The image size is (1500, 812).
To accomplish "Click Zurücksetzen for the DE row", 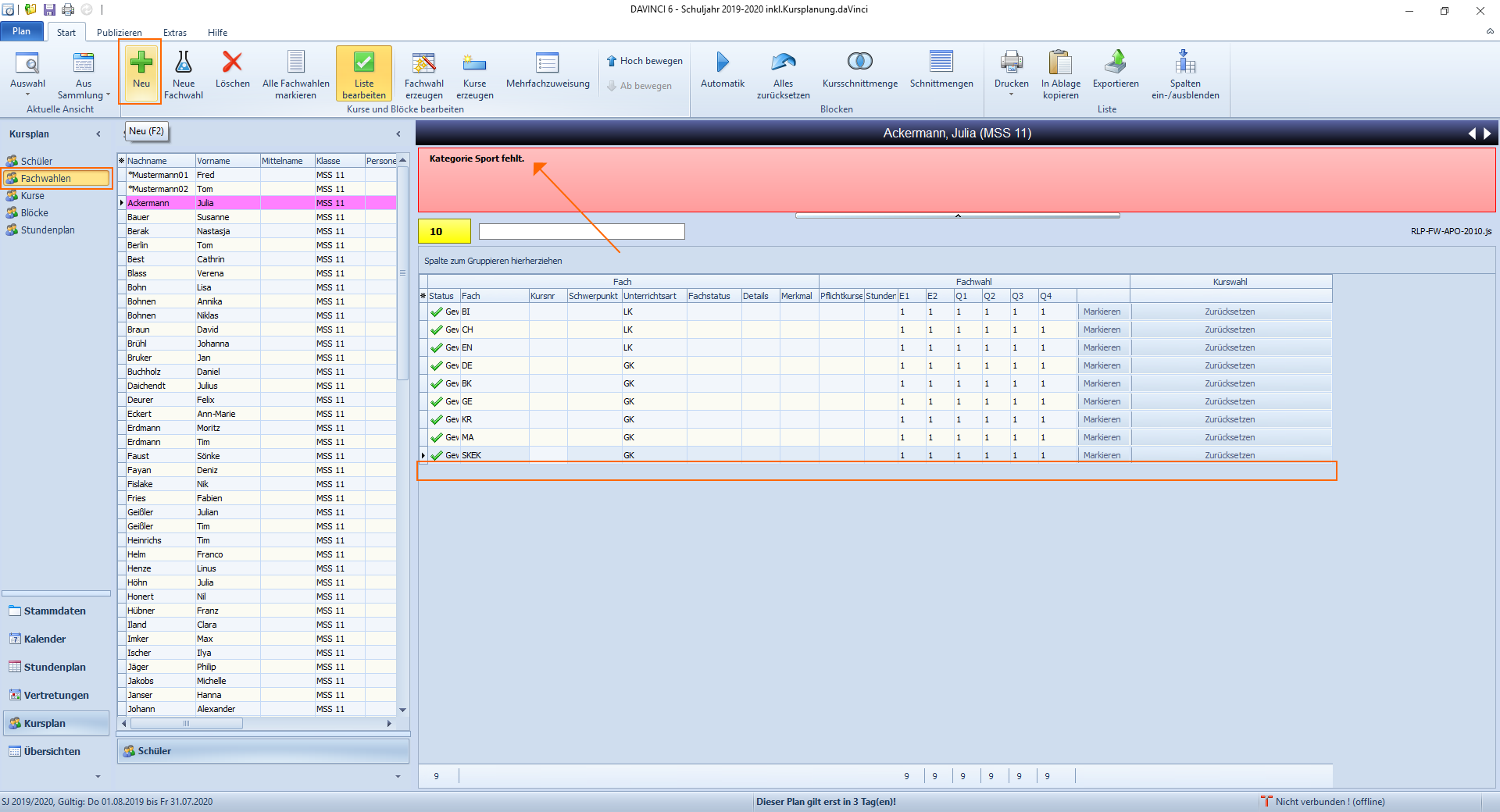I will pos(1230,365).
